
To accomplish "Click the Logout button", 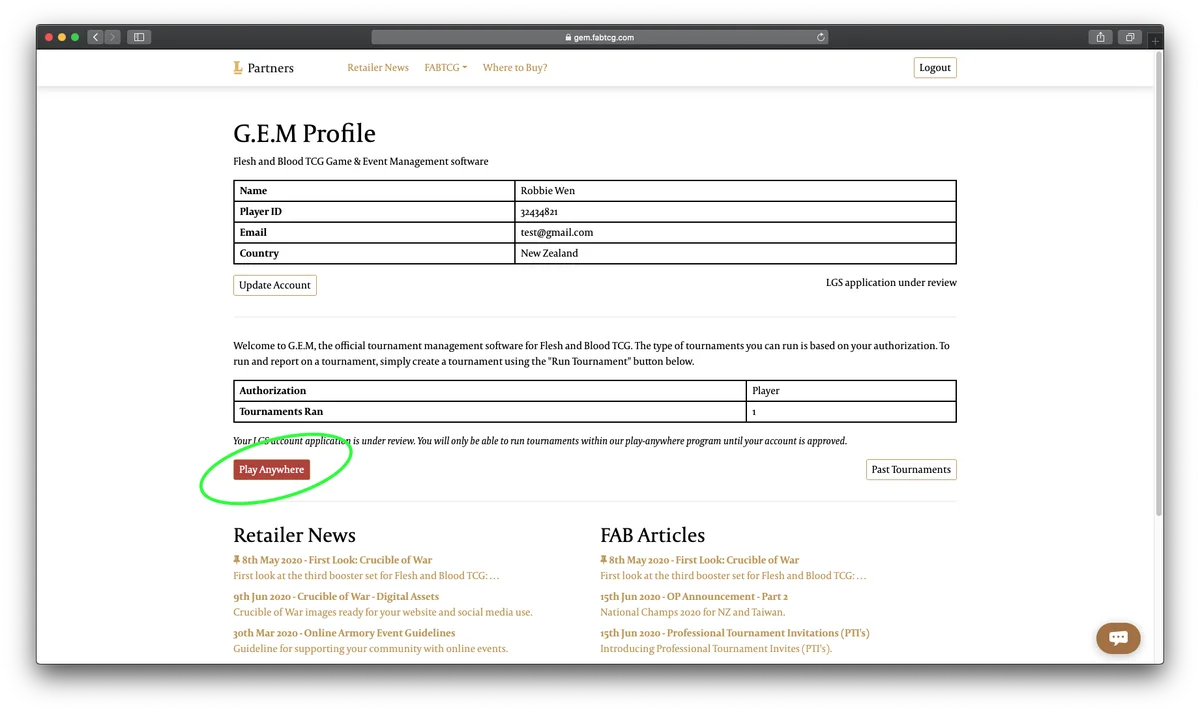I will 935,68.
